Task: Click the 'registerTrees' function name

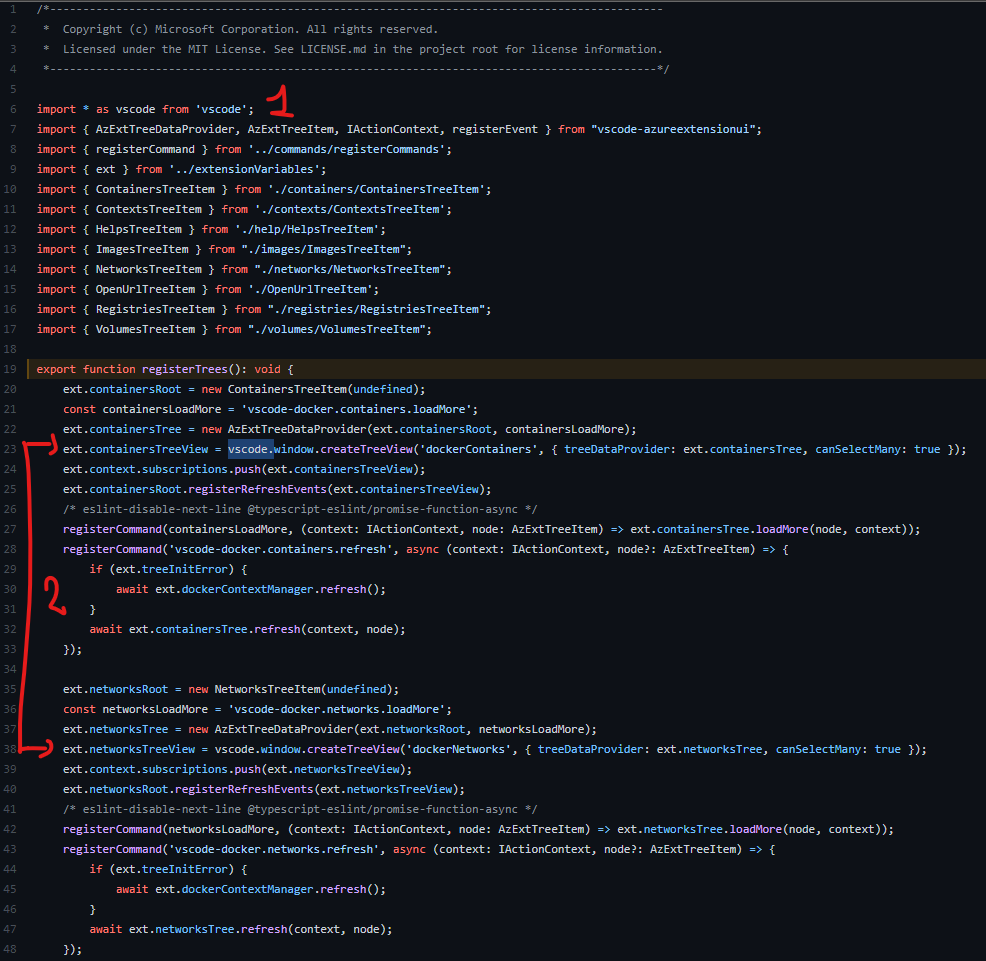Action: (185, 369)
